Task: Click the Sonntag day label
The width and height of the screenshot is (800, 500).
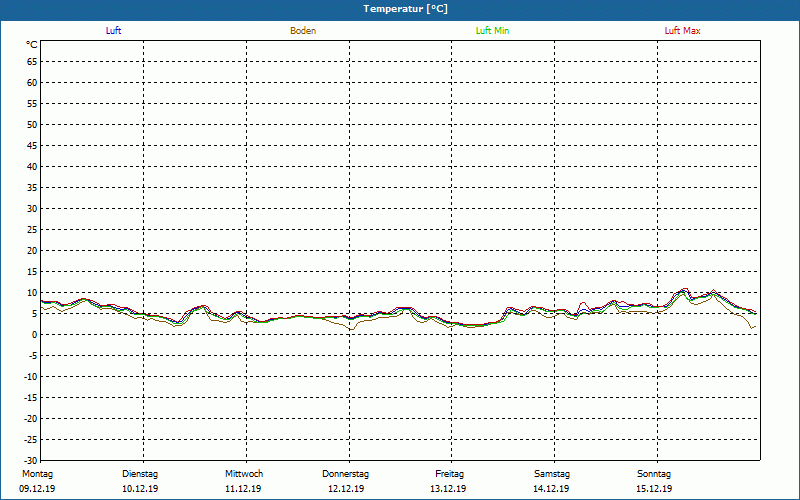Action: [x=654, y=474]
